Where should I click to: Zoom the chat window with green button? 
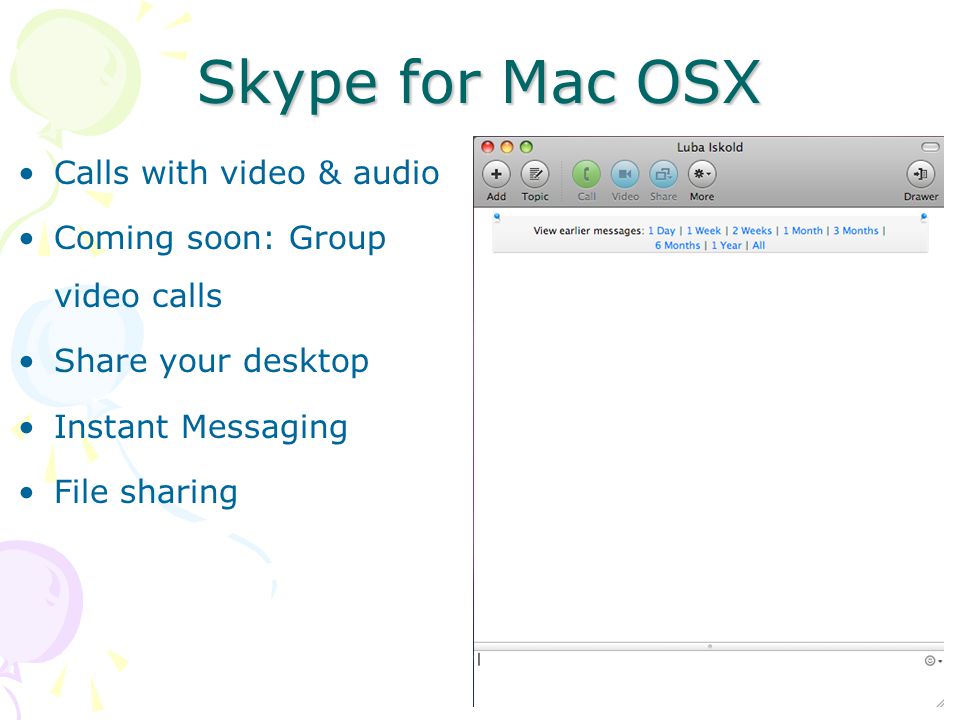[526, 147]
